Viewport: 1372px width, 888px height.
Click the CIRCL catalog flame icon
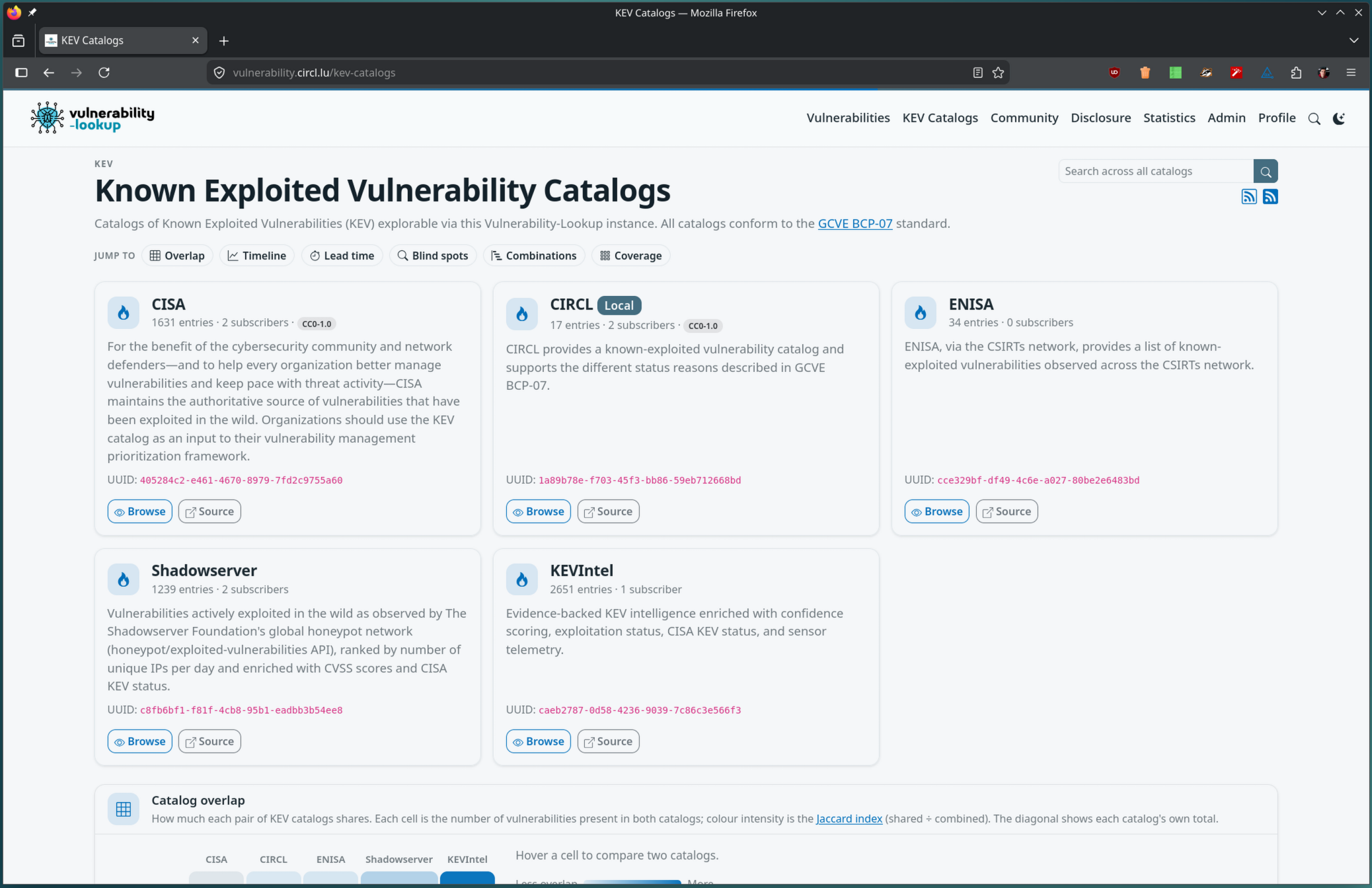click(x=522, y=314)
